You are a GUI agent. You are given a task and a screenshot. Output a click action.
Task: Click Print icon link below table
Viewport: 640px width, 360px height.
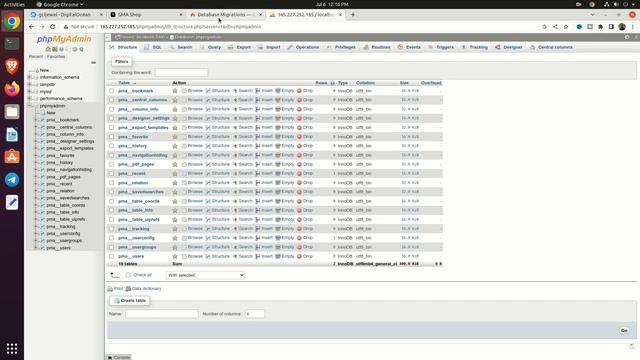115,289
